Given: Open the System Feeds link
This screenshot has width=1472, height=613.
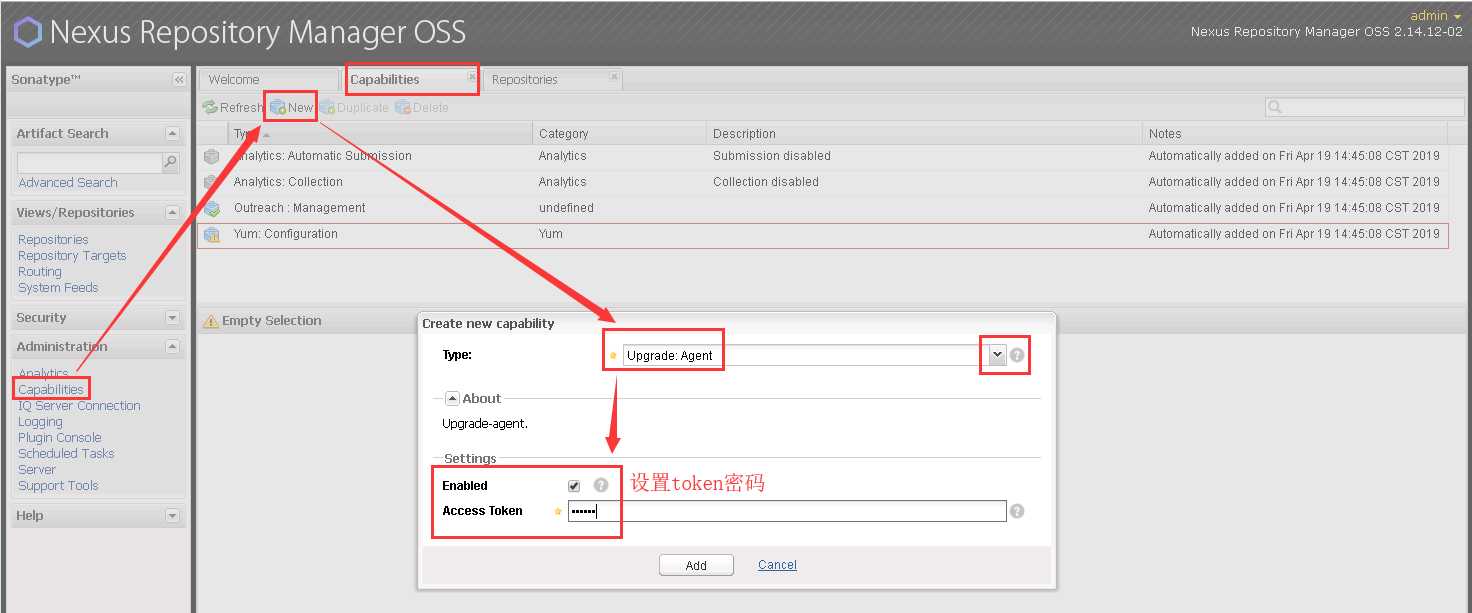Looking at the screenshot, I should click(x=58, y=288).
